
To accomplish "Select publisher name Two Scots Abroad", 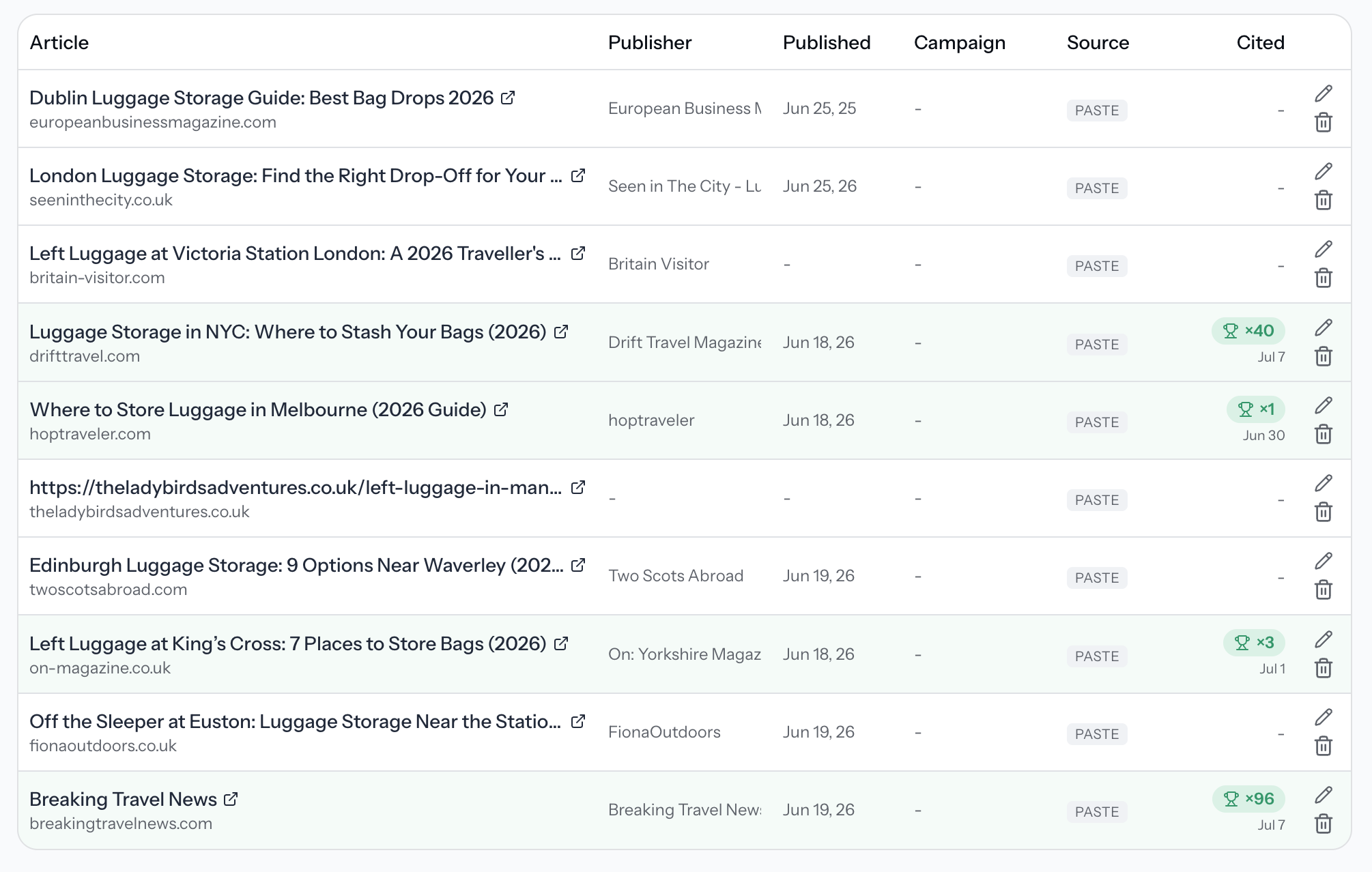I will (x=676, y=576).
